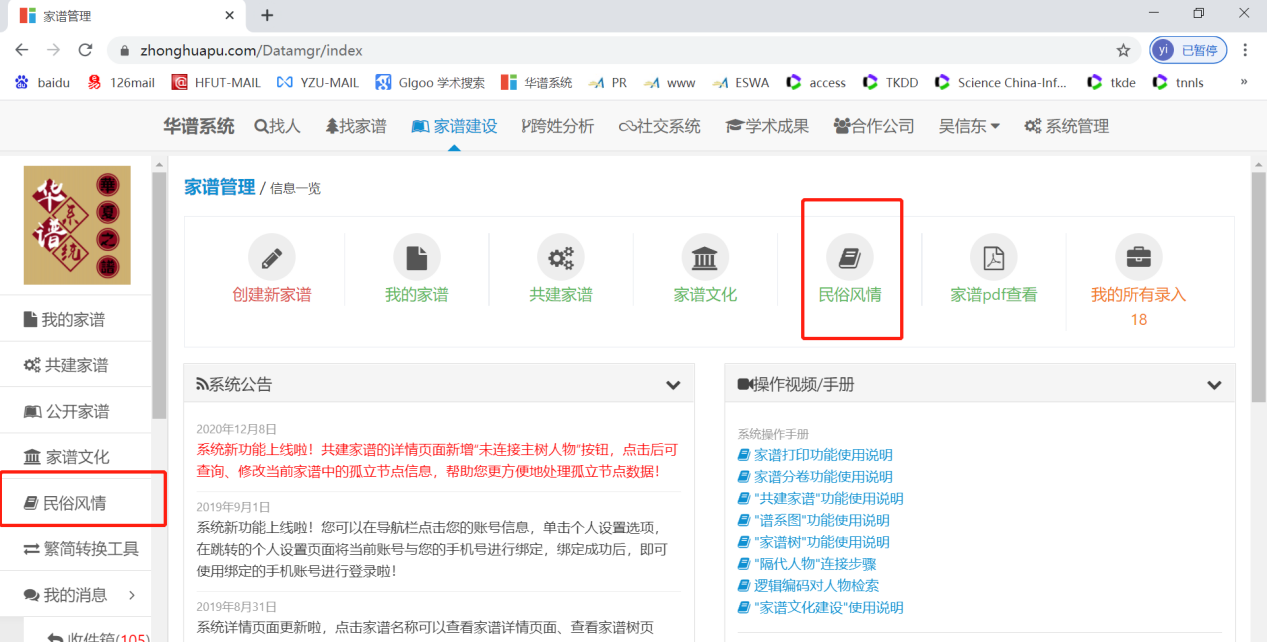The width and height of the screenshot is (1267, 642).
Task: Select 民俗风情 in the left sidebar
Action: (x=73, y=503)
